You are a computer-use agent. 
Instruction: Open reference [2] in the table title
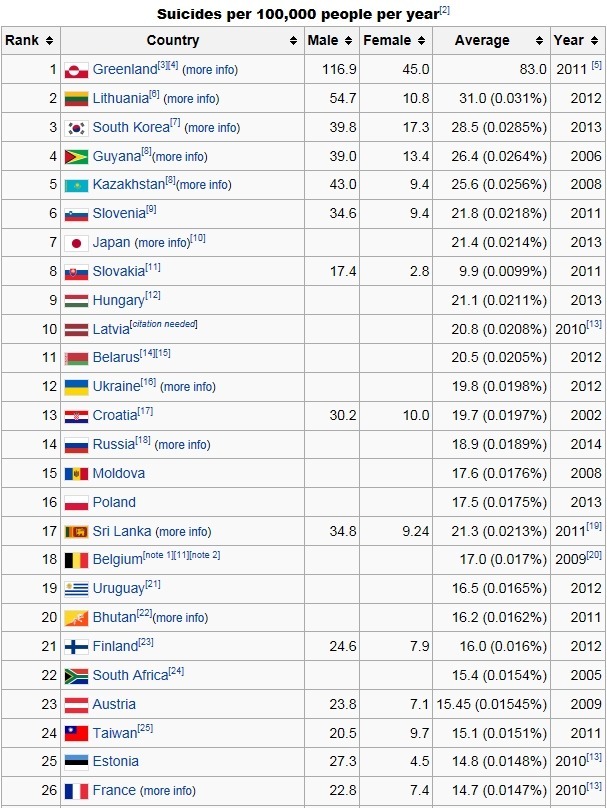[446, 11]
